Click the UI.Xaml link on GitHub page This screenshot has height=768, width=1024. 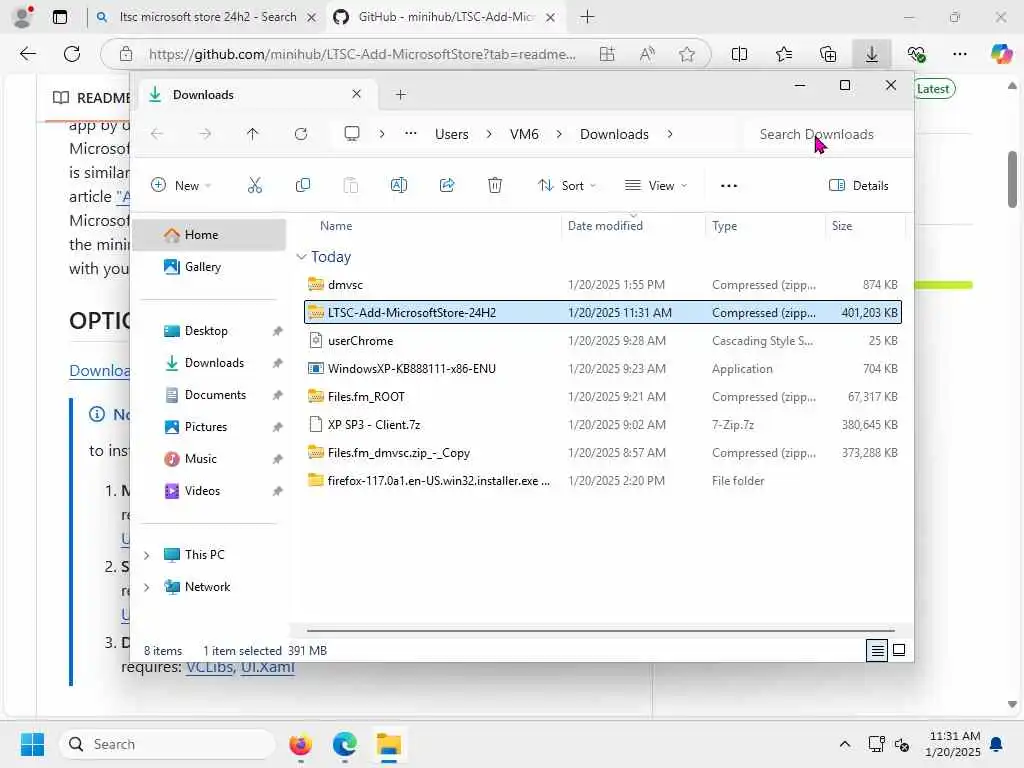point(268,667)
